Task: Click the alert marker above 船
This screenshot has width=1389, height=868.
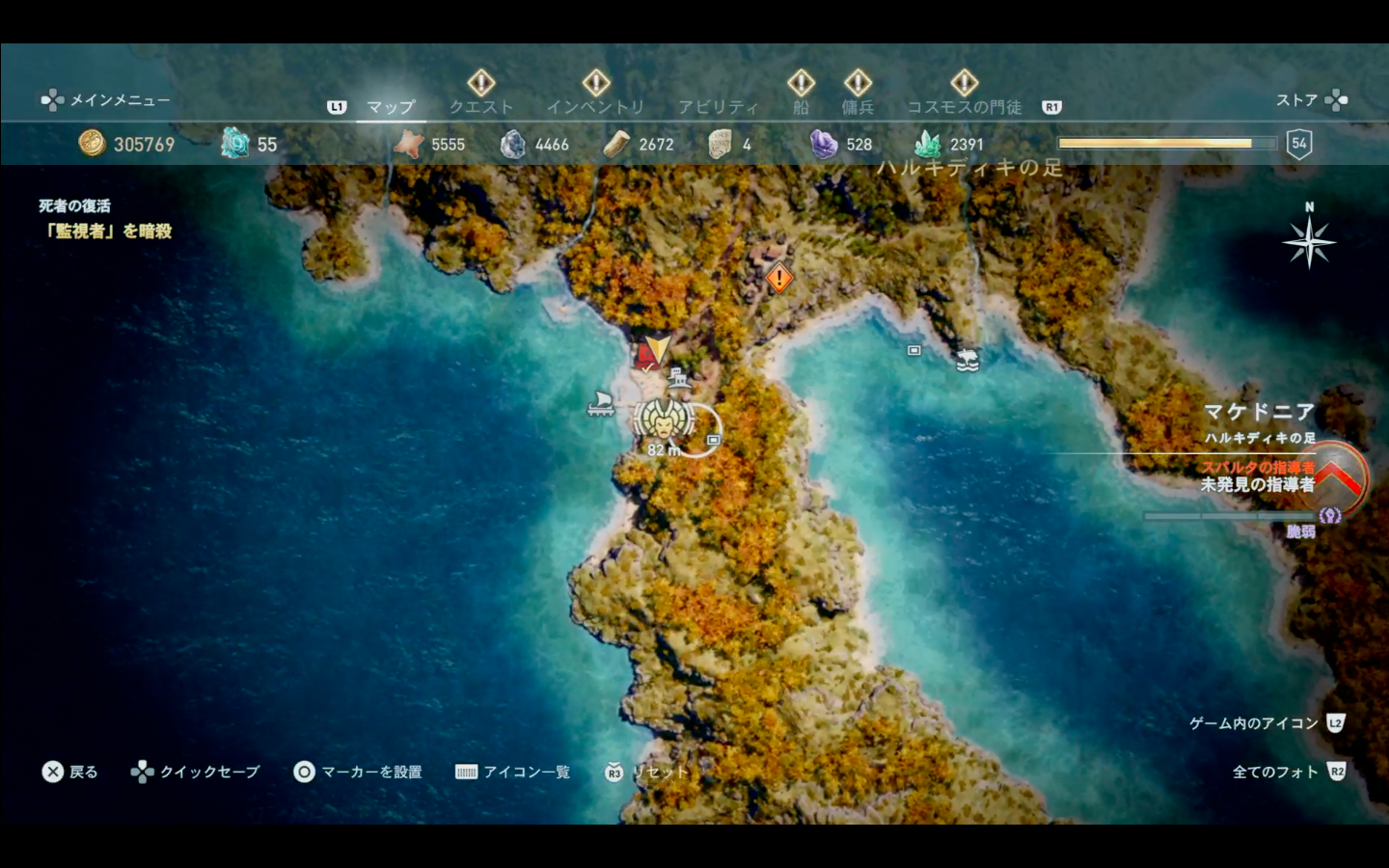Action: [801, 83]
